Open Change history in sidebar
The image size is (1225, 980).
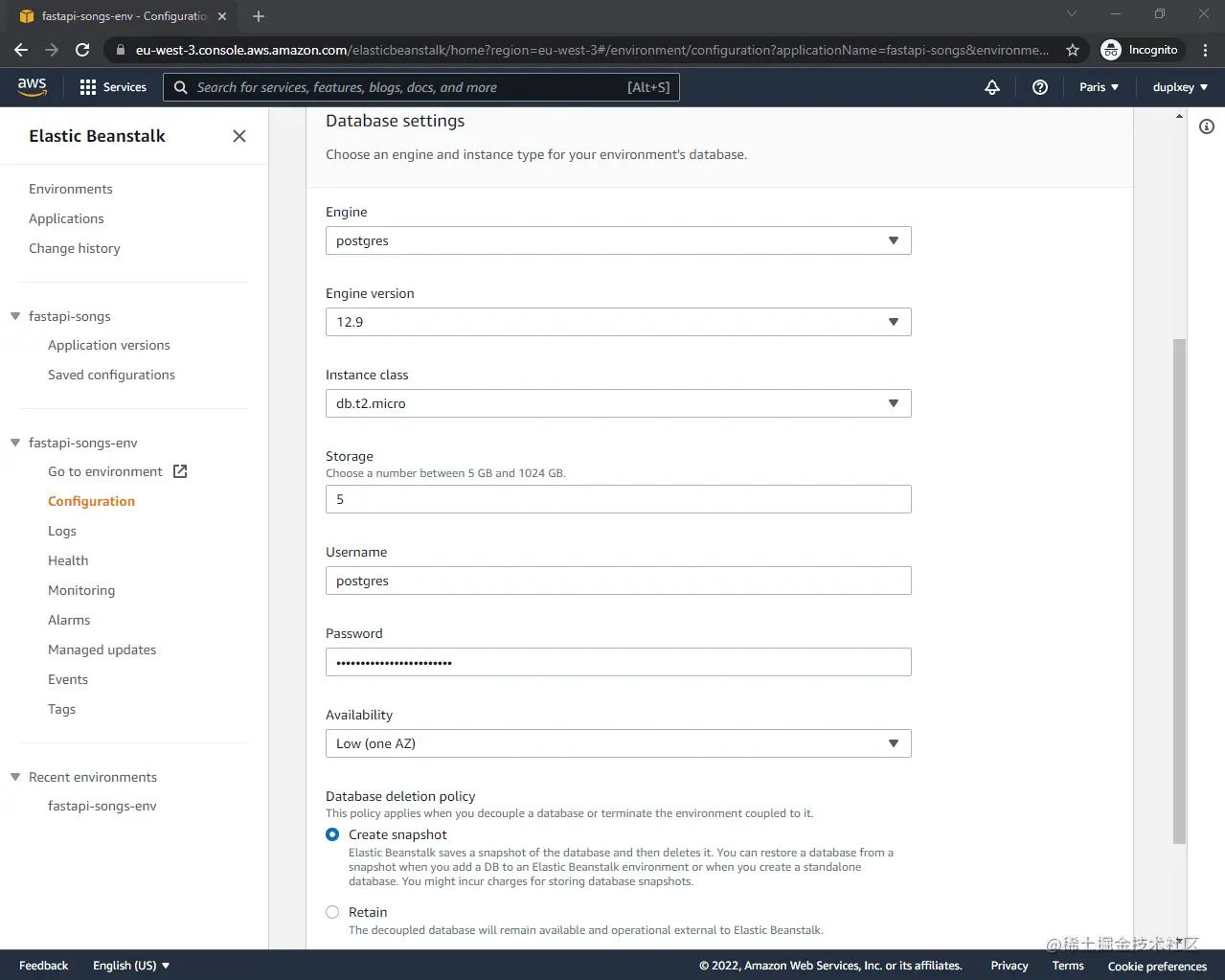(x=75, y=248)
